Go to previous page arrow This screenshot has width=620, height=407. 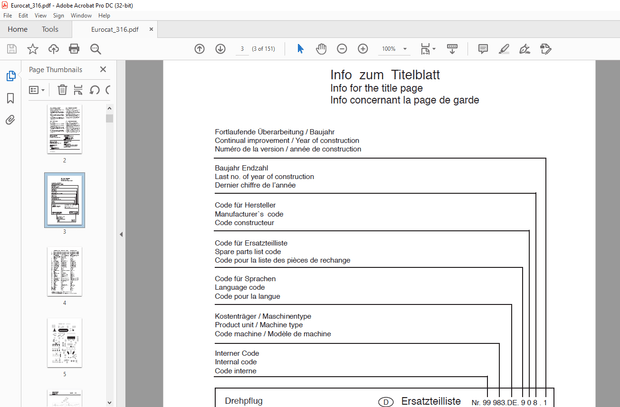tap(200, 49)
